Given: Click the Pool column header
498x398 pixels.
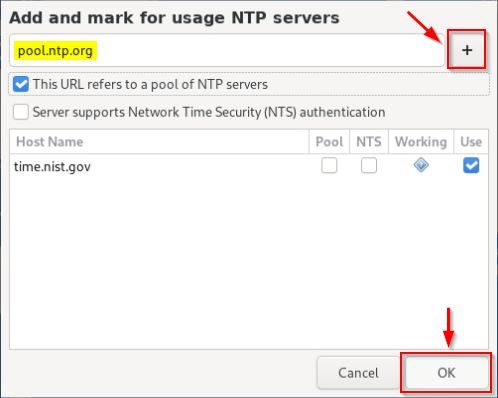Looking at the screenshot, I should point(329,142).
